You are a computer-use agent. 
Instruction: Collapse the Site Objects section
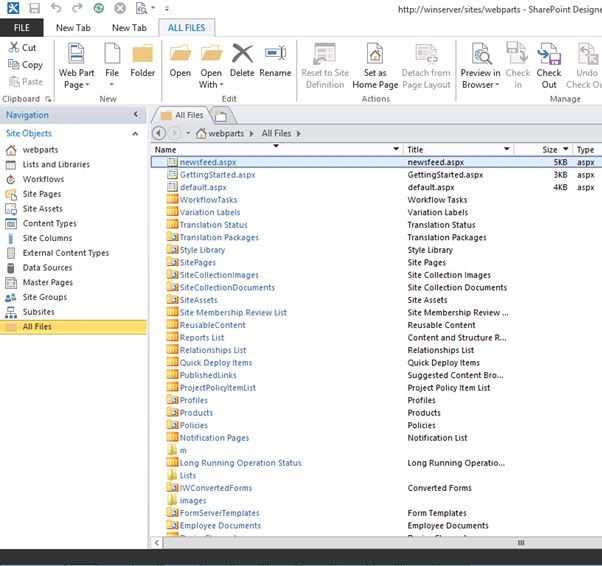click(x=135, y=134)
